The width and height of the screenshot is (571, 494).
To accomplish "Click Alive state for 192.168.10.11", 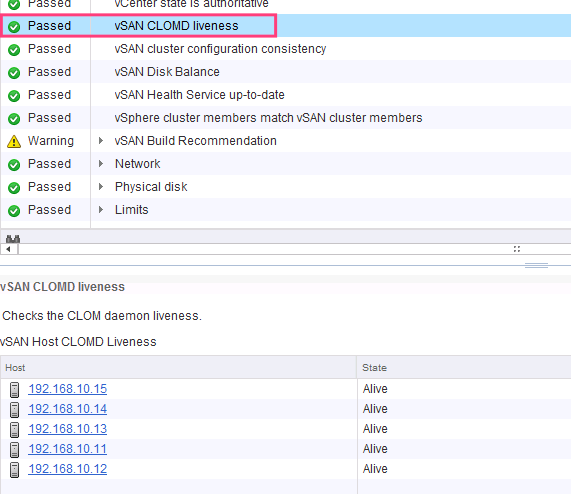I will (375, 449).
